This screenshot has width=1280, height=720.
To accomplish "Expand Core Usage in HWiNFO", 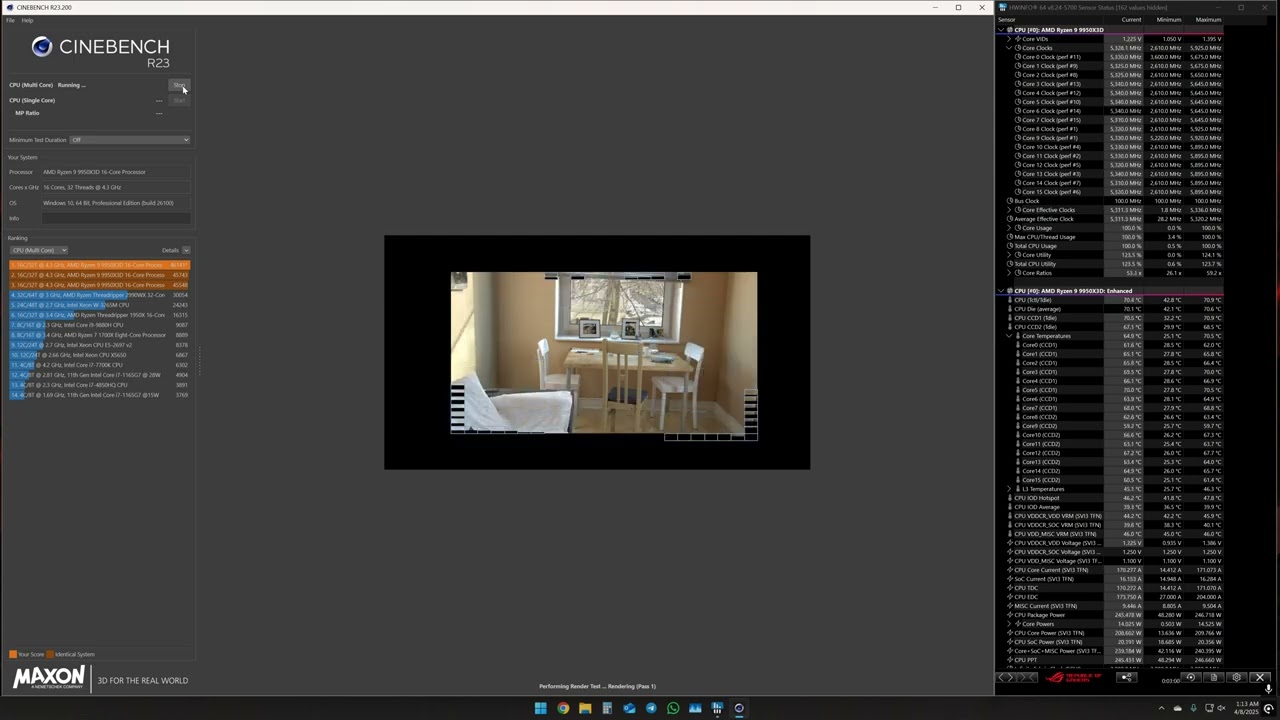I will click(x=1010, y=228).
